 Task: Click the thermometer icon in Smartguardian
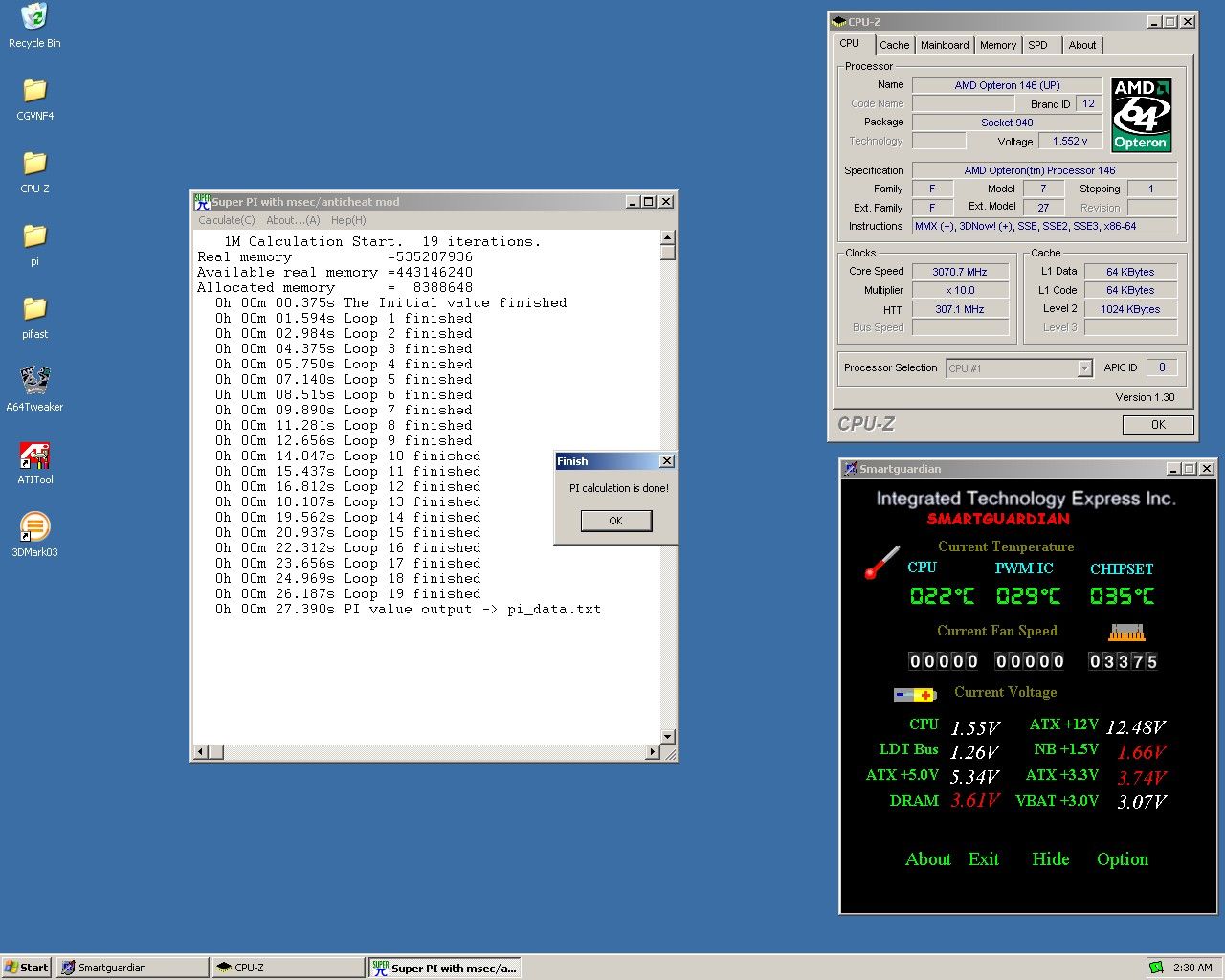click(881, 563)
